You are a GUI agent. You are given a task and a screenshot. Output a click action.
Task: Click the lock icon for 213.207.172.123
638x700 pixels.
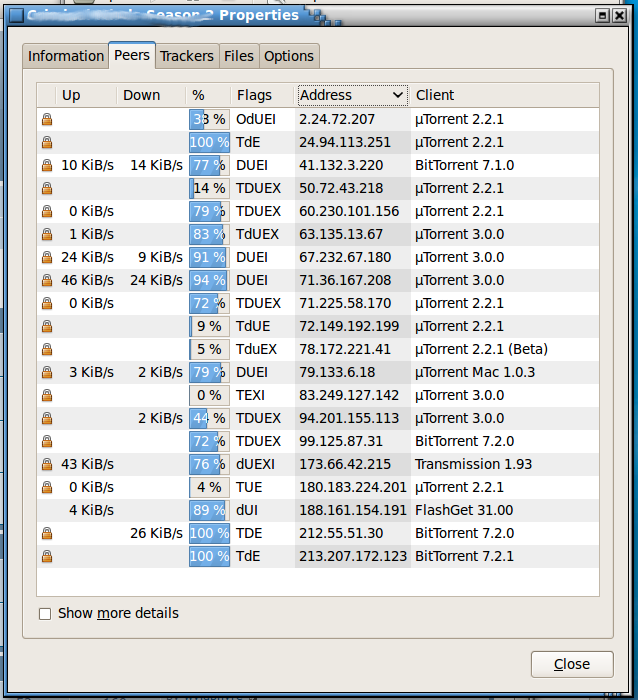pos(47,556)
